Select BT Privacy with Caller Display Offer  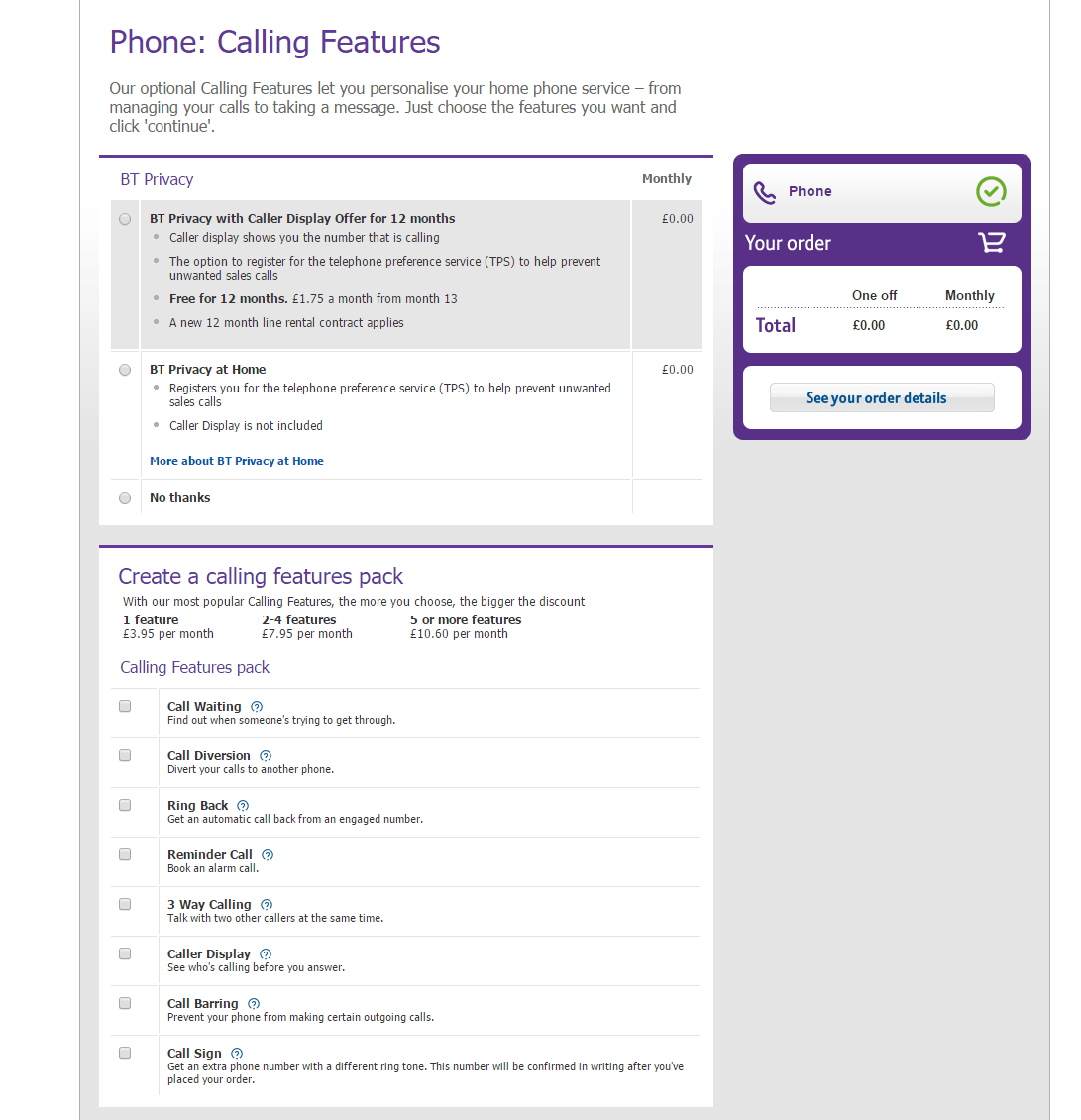125,219
